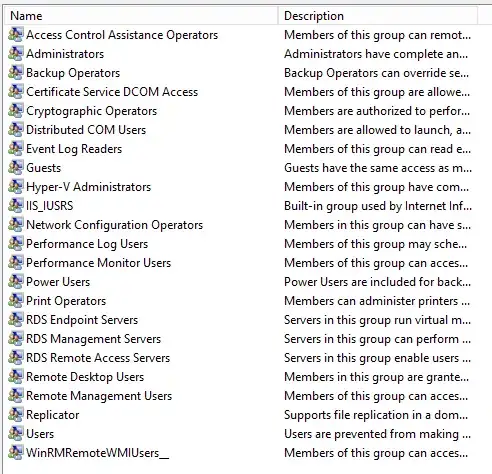Select the Cryptographic Operators group name
The height and width of the screenshot is (474, 492).
pyautogui.click(x=91, y=111)
